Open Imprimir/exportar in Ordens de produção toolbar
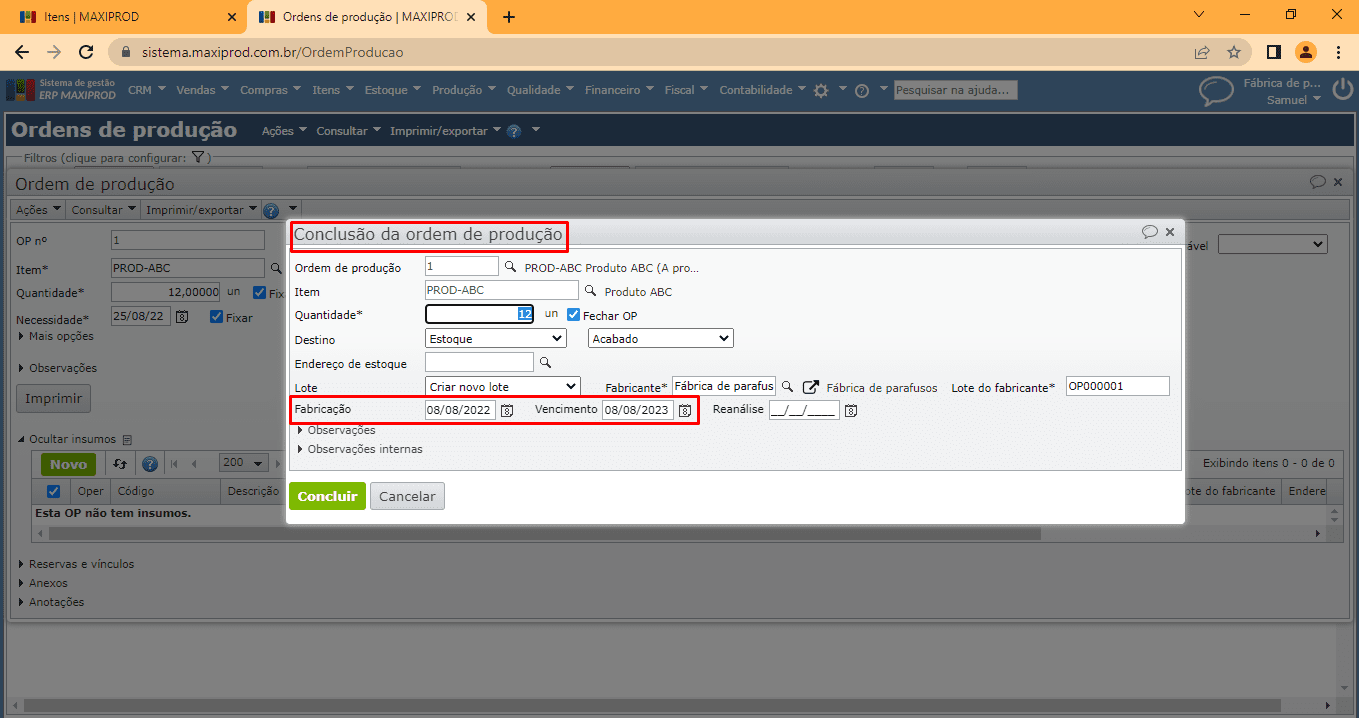The height and width of the screenshot is (718, 1359). (445, 131)
